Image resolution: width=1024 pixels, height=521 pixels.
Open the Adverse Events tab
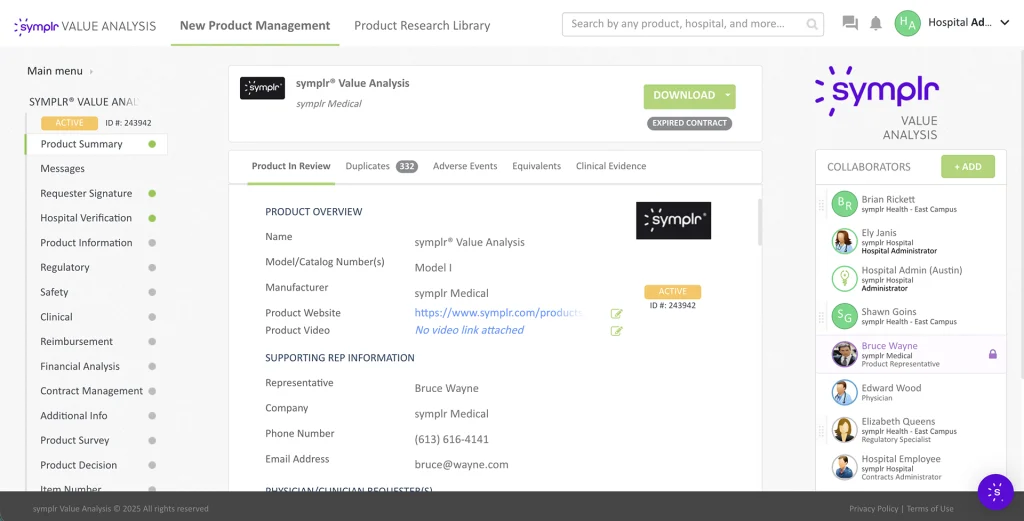click(x=465, y=166)
